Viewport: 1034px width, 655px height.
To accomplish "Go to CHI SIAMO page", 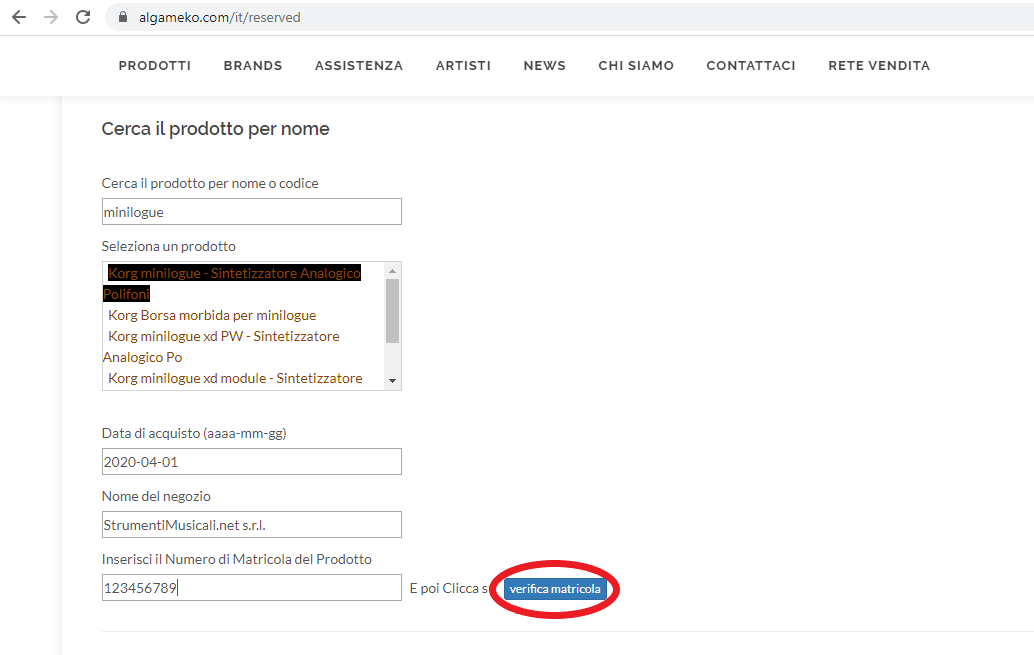I will [636, 65].
